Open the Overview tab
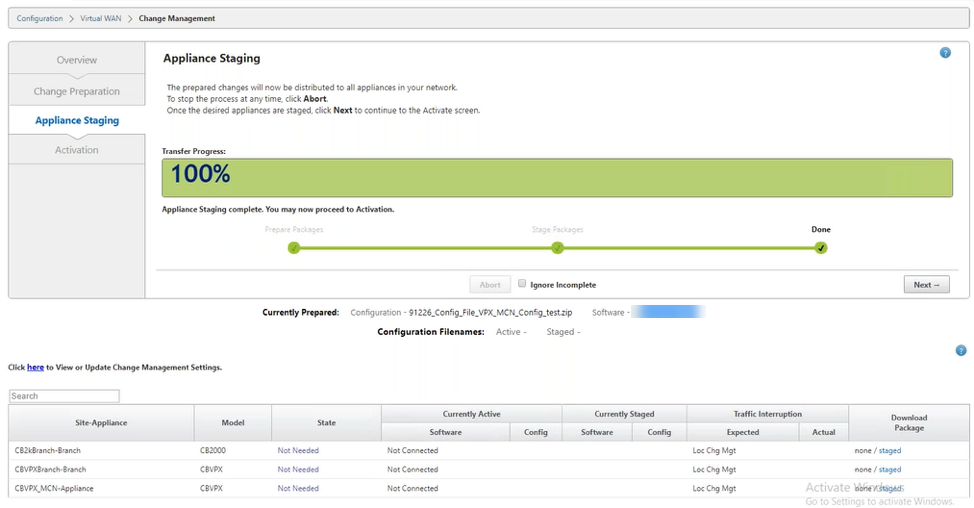974x508 pixels. 77,60
